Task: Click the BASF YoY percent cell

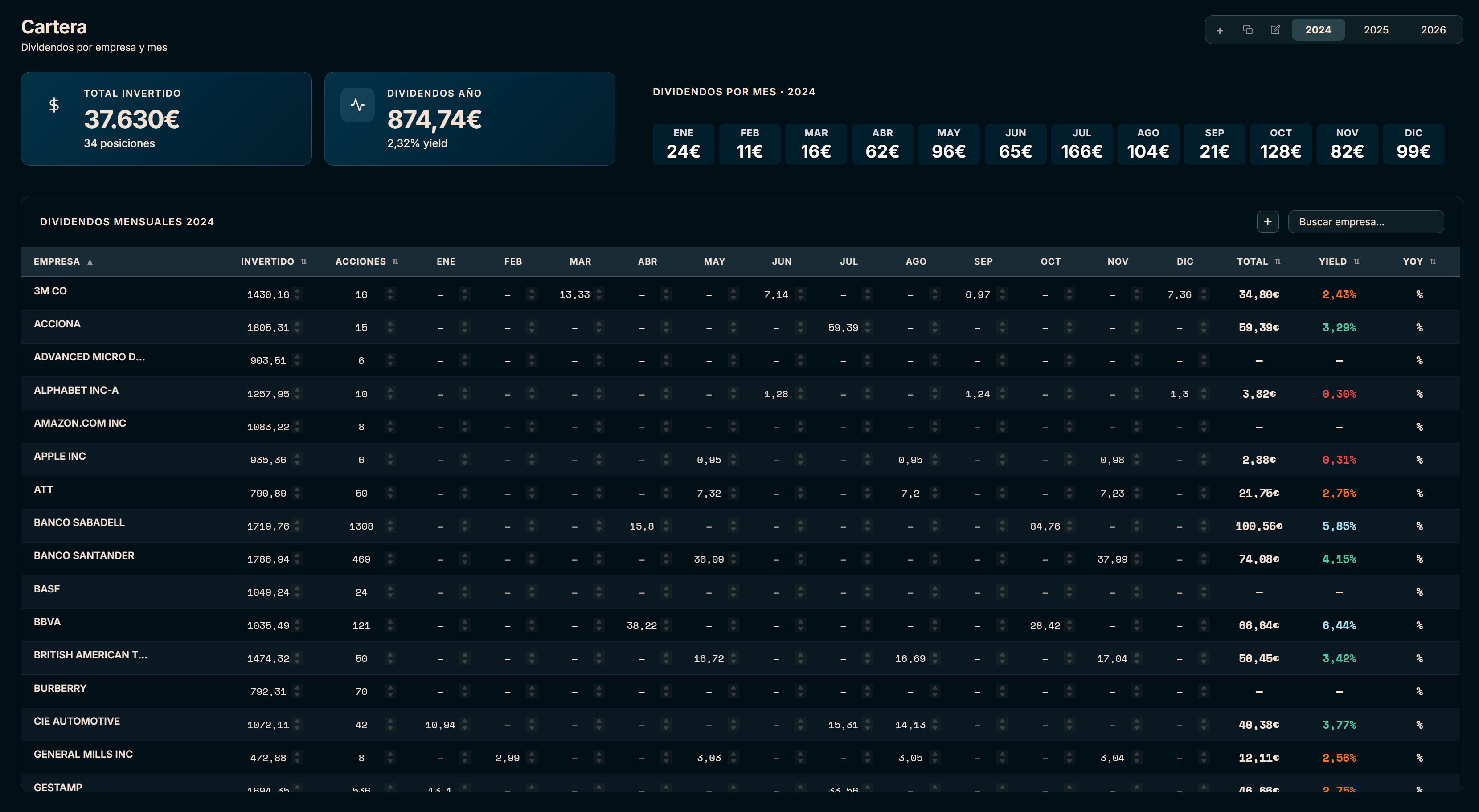Action: coord(1419,592)
